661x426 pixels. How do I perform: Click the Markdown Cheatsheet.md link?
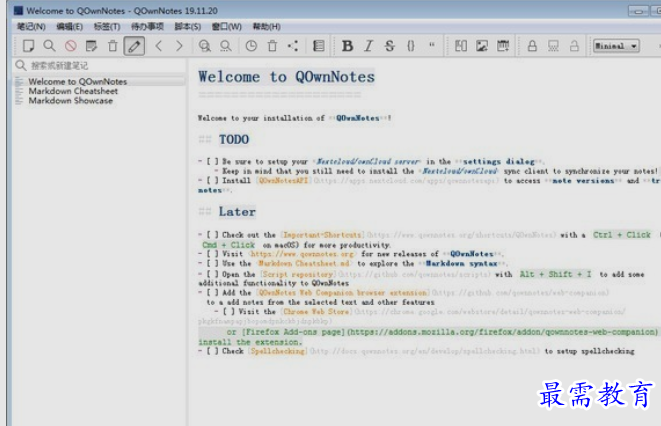(304, 264)
